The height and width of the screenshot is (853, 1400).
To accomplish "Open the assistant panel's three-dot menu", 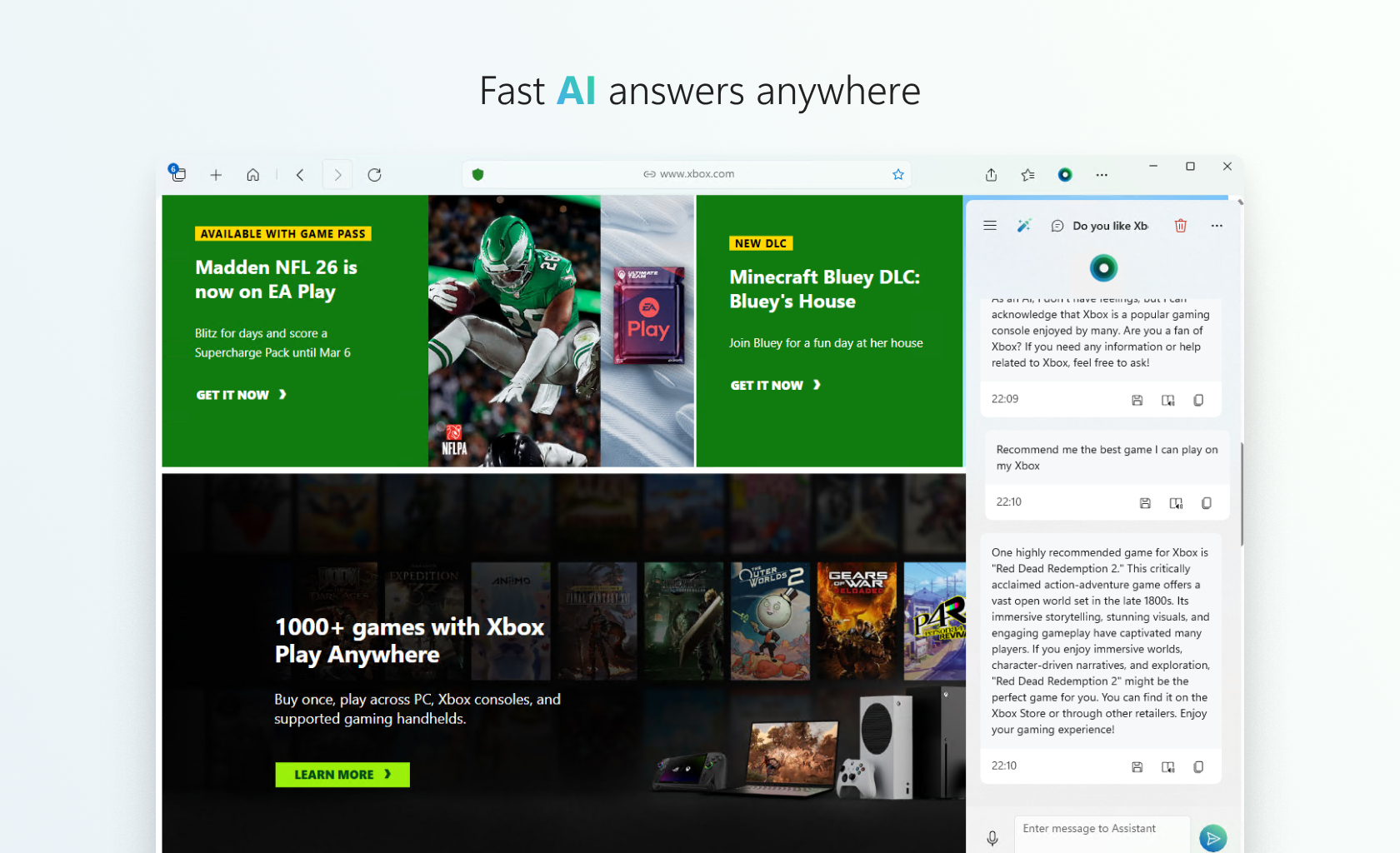I will coord(1217,226).
